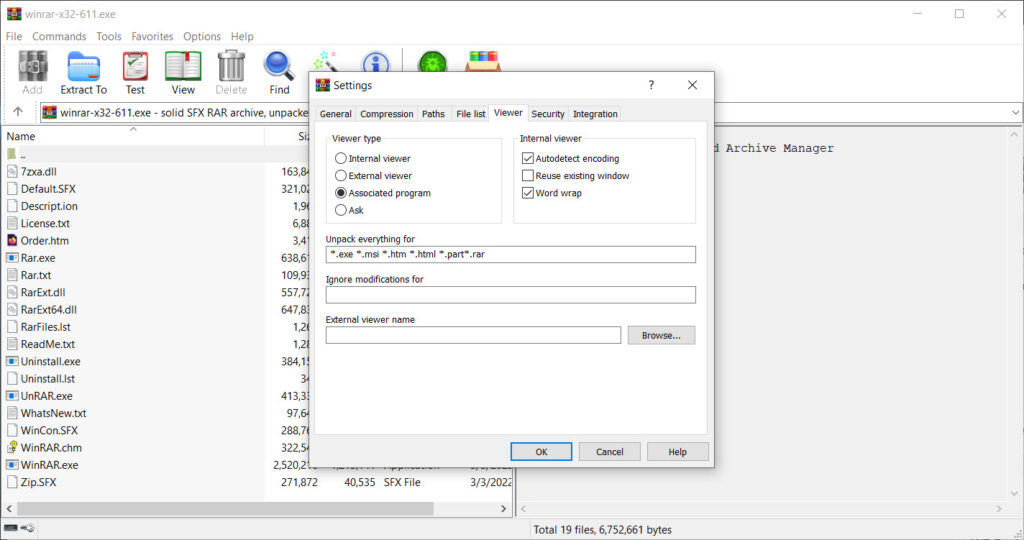This screenshot has height=540, width=1024.
Task: Click right arrow of file list scrollbar
Action: pos(504,509)
